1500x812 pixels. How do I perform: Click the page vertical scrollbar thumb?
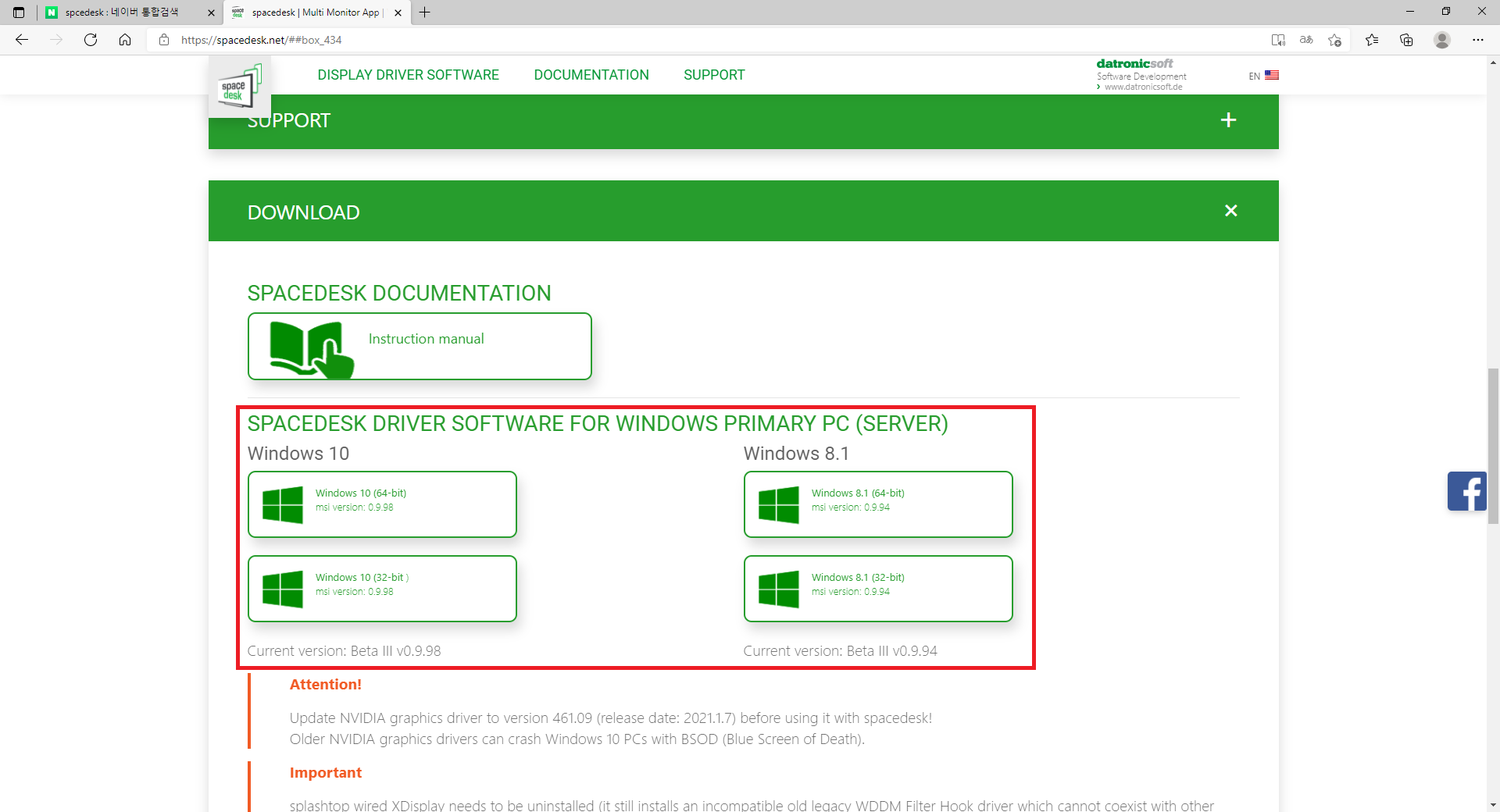(x=1493, y=446)
